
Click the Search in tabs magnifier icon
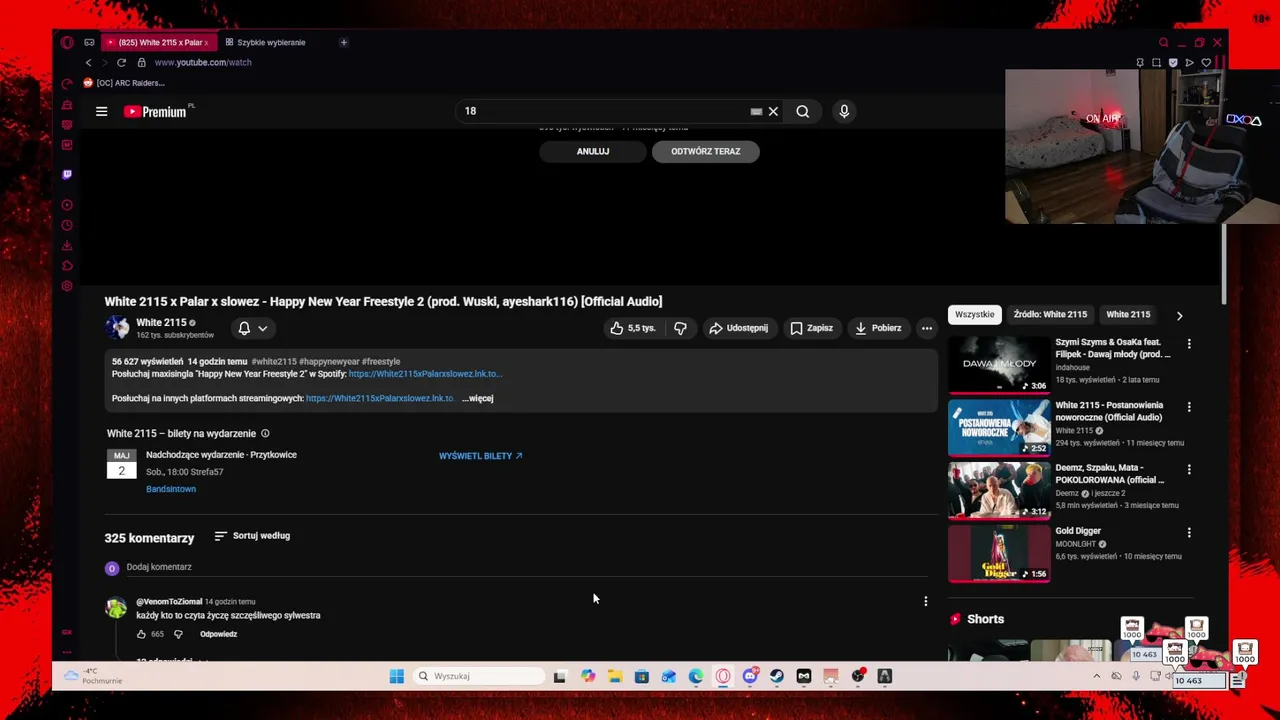[1163, 42]
